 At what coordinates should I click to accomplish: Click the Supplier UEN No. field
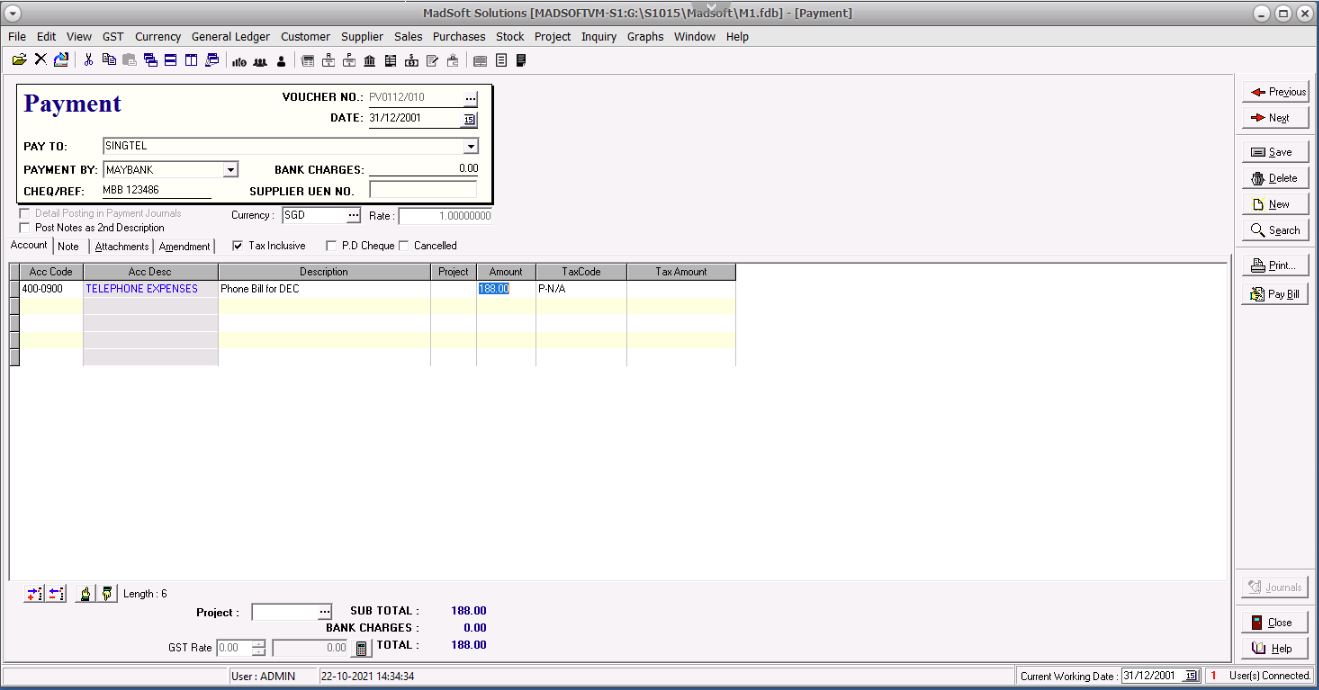[423, 189]
